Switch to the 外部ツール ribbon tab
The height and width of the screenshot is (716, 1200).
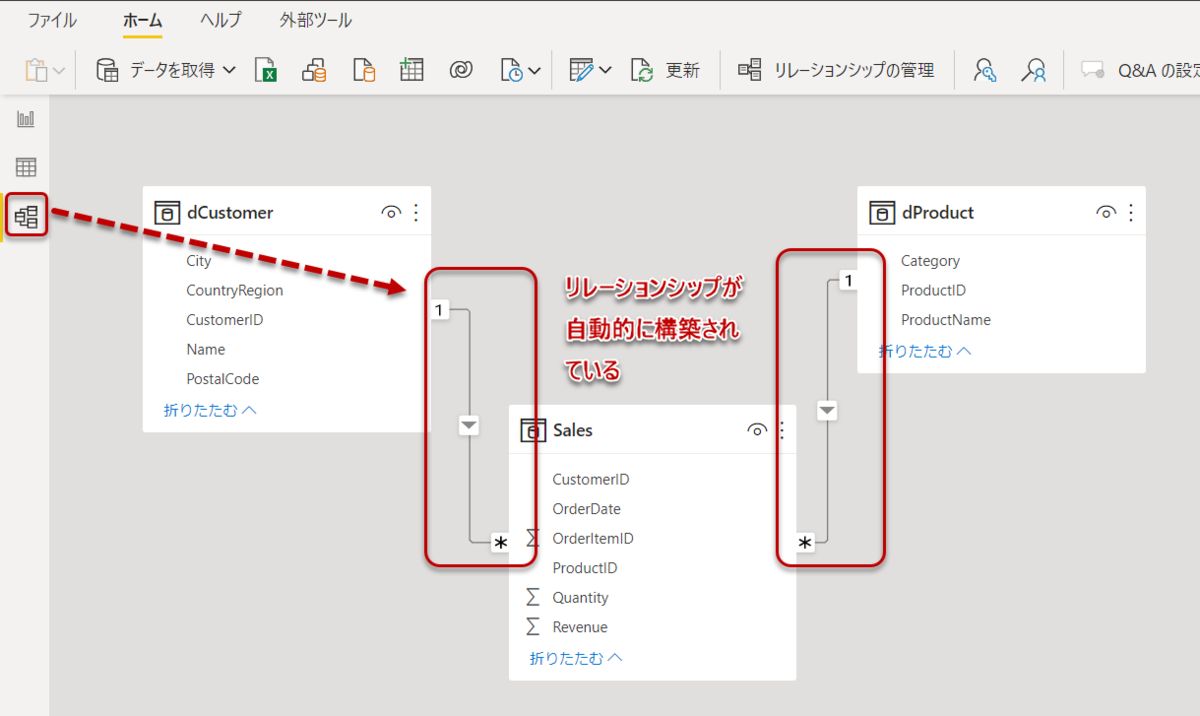point(315,19)
